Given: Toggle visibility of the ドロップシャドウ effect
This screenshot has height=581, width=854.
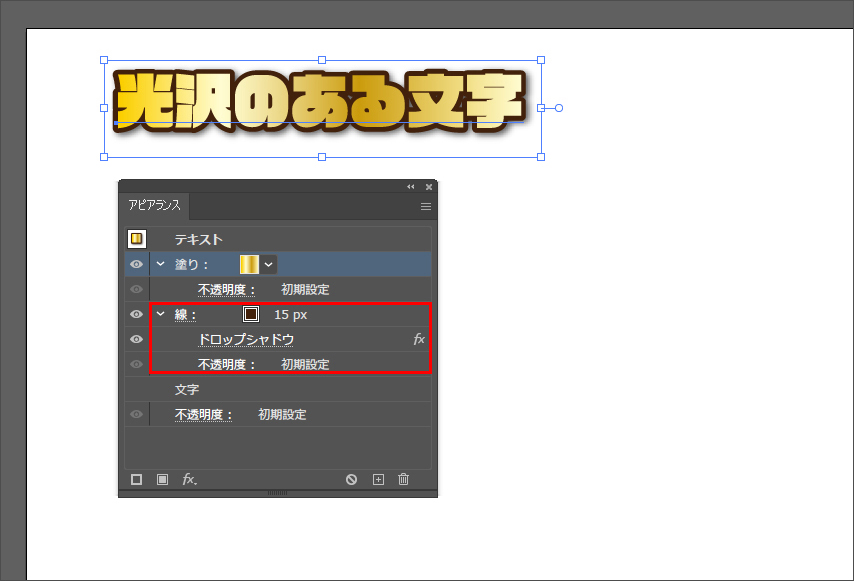Looking at the screenshot, I should click(x=137, y=339).
